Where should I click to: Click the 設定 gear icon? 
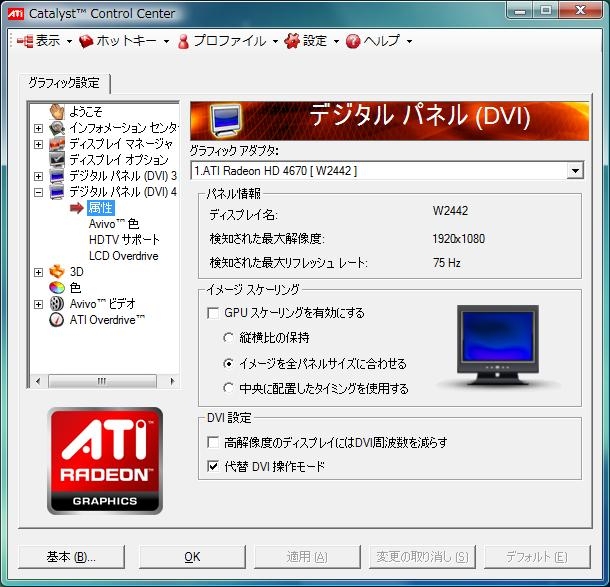click(292, 41)
